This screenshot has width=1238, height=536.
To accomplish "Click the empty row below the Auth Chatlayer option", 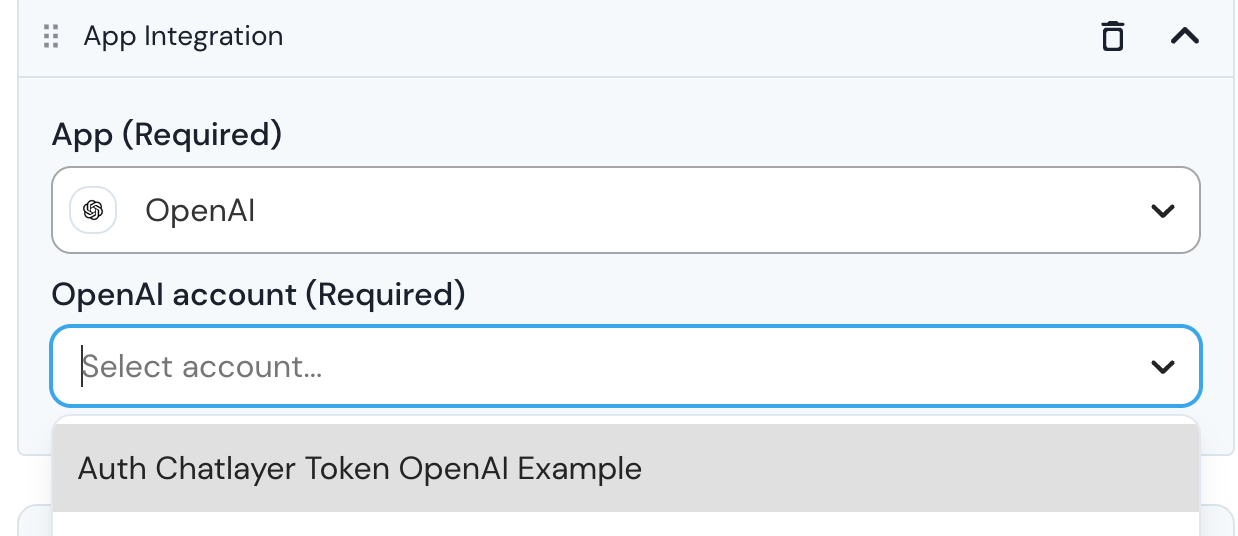I will (x=625, y=525).
